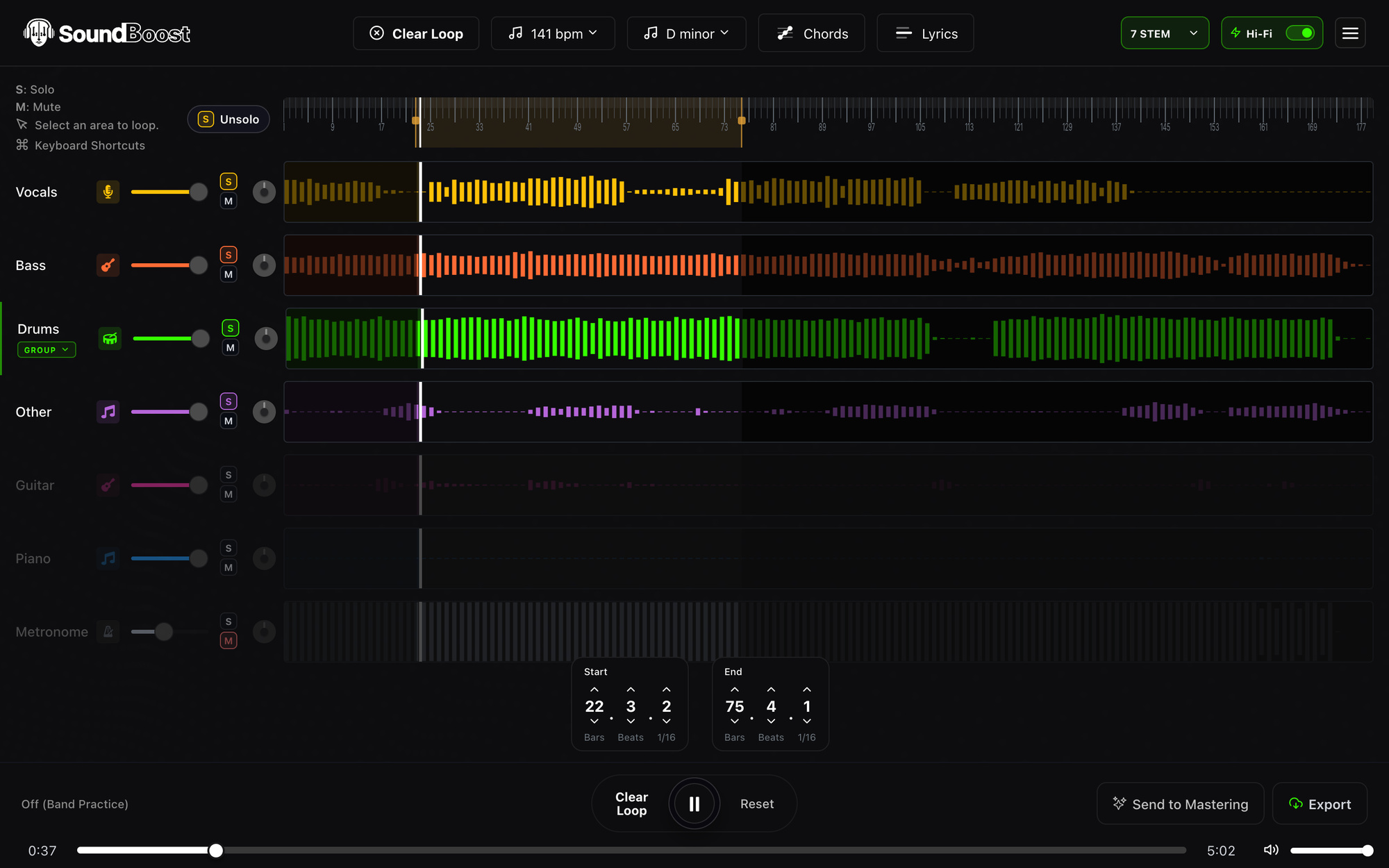Toggle solo on Bass track
Screen dimensions: 1389x868
point(228,255)
